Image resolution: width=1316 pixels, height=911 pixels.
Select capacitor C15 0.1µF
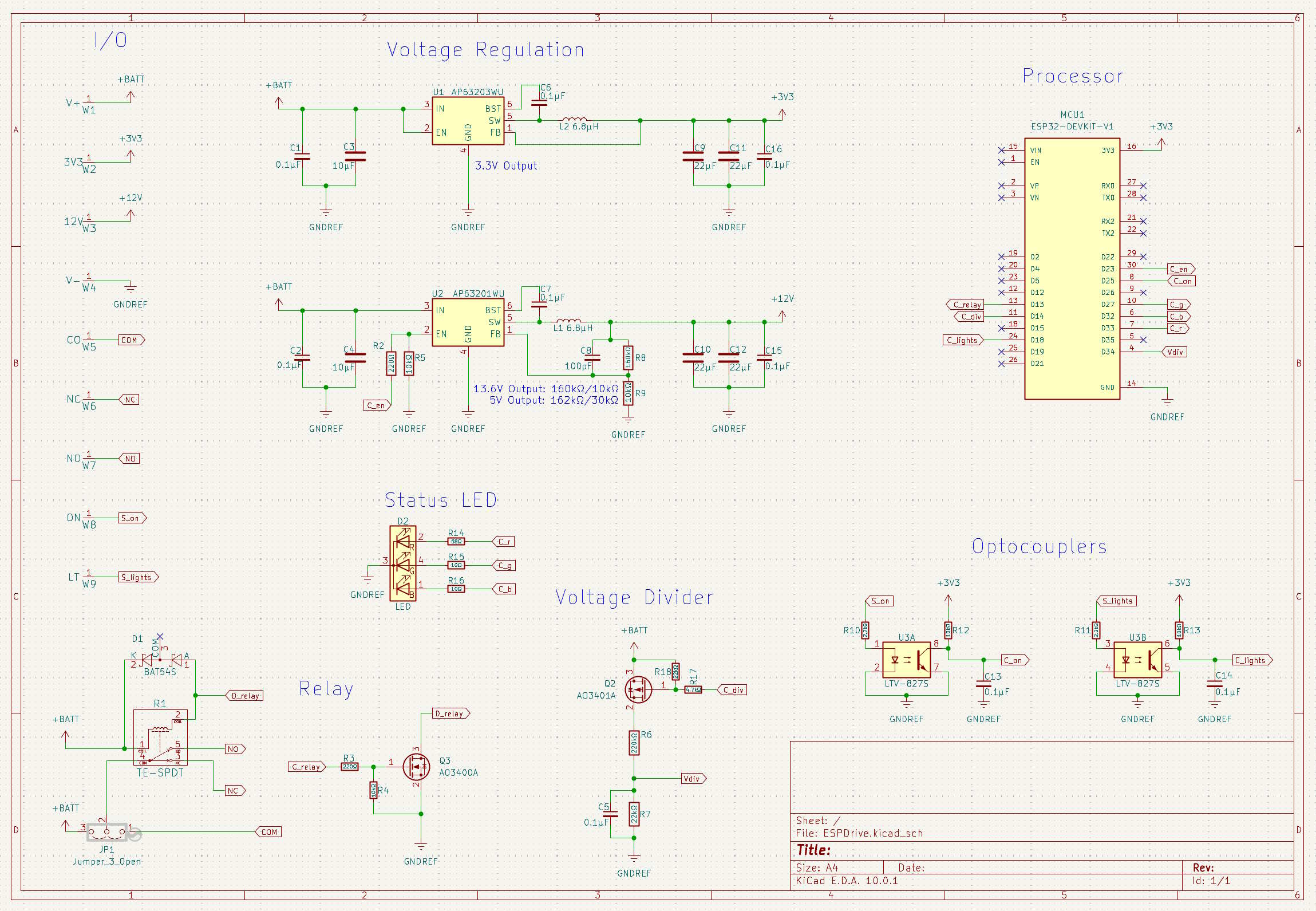(764, 358)
